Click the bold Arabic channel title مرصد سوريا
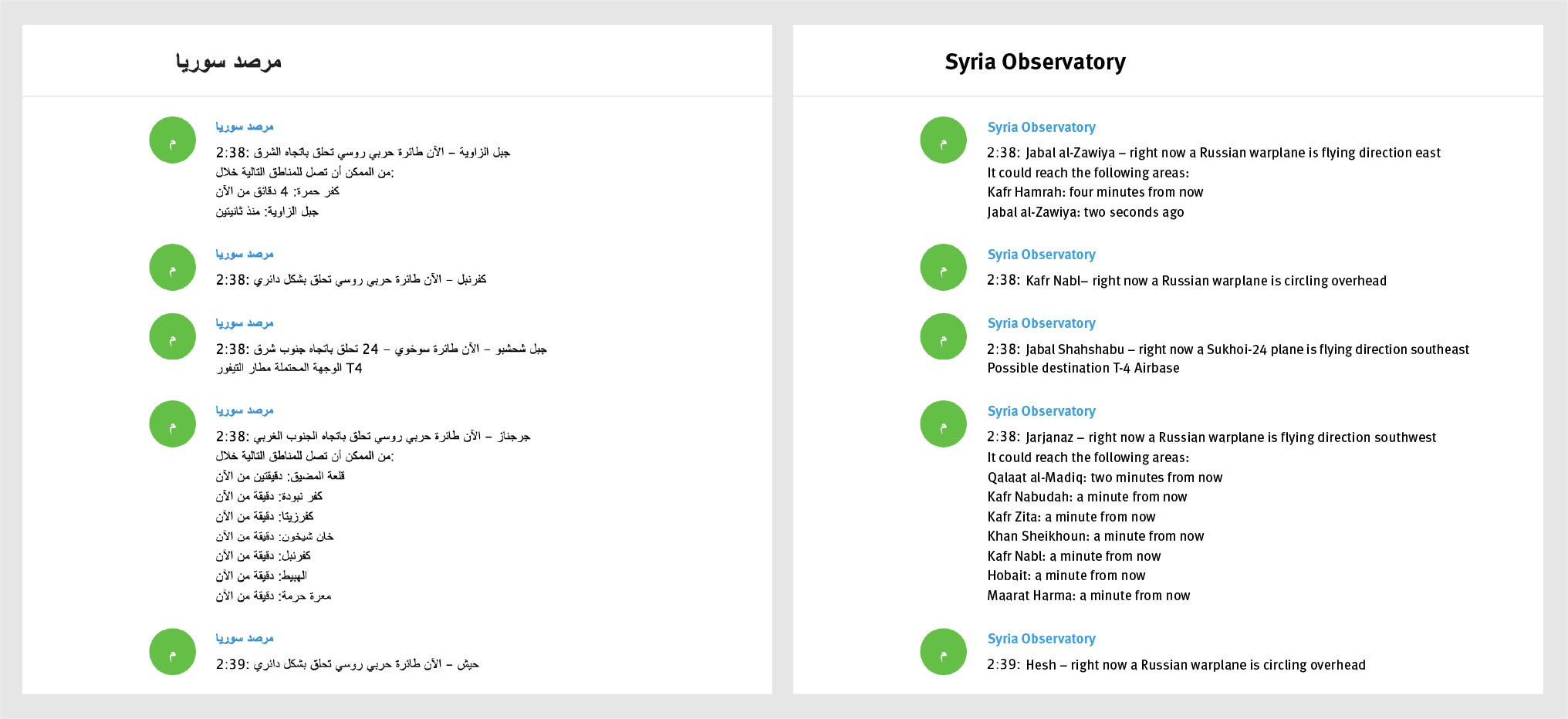 [228, 62]
